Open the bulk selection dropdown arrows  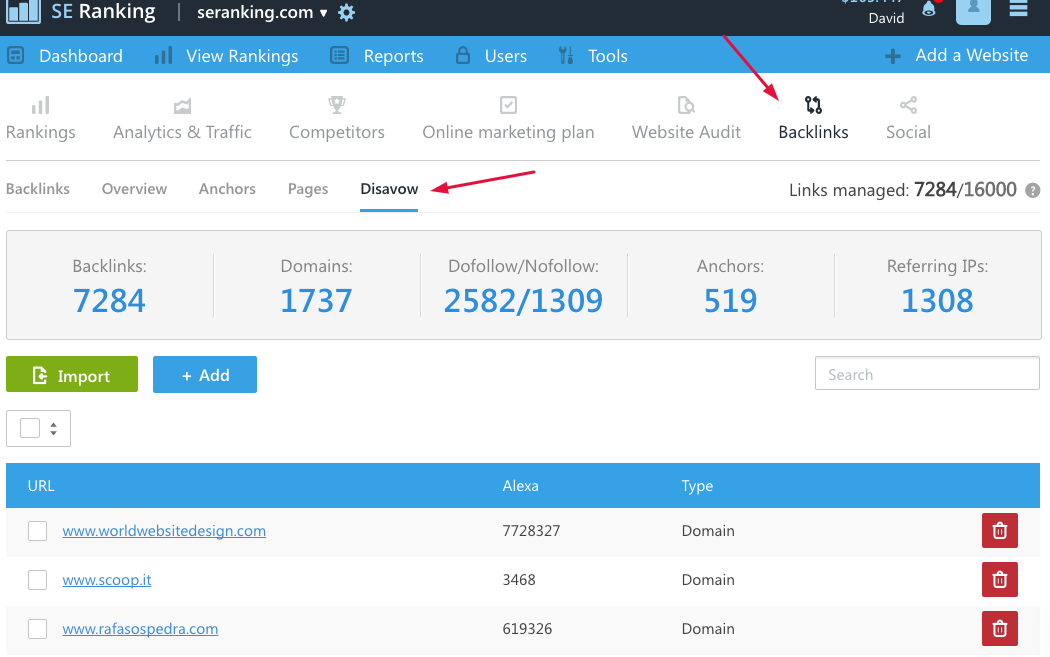54,429
